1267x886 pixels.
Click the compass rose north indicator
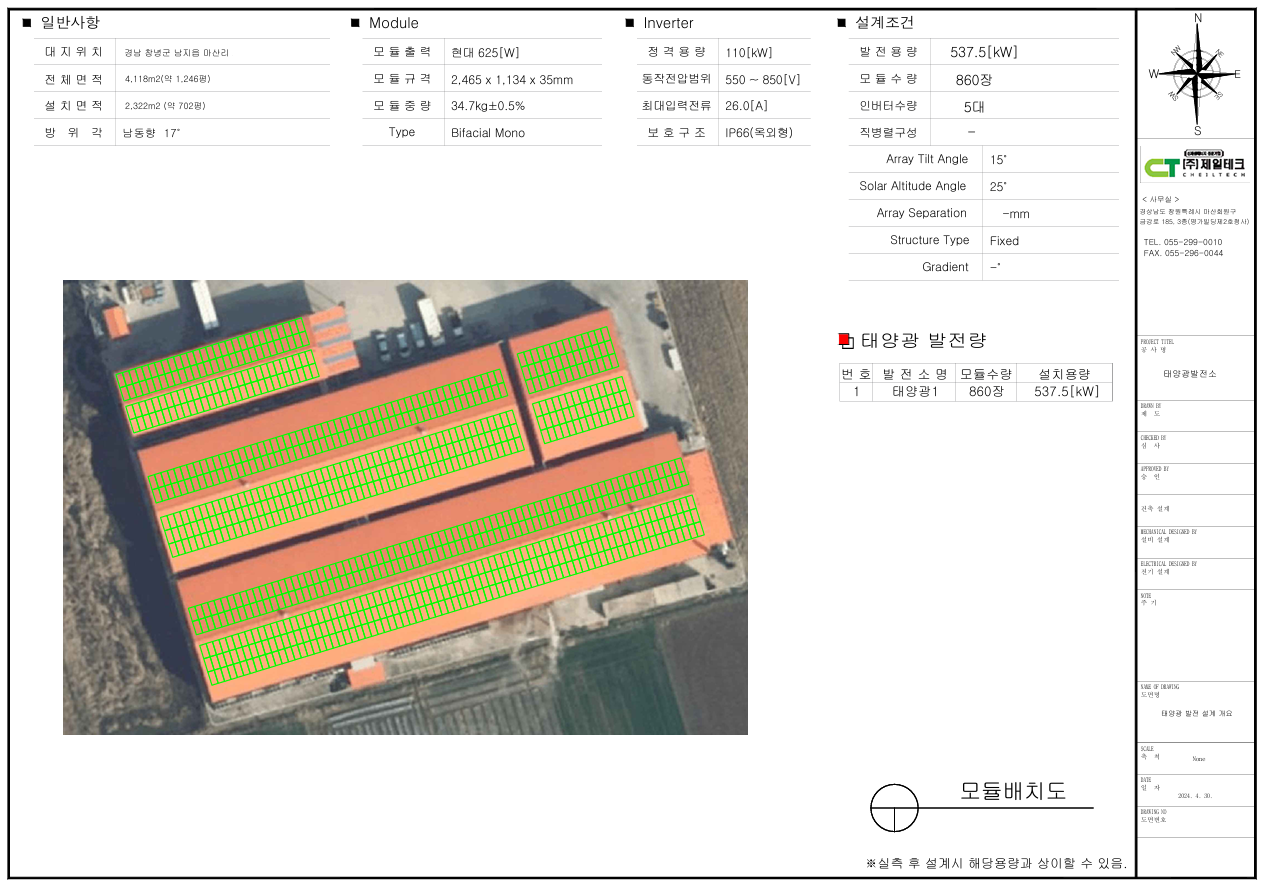[x=1197, y=20]
